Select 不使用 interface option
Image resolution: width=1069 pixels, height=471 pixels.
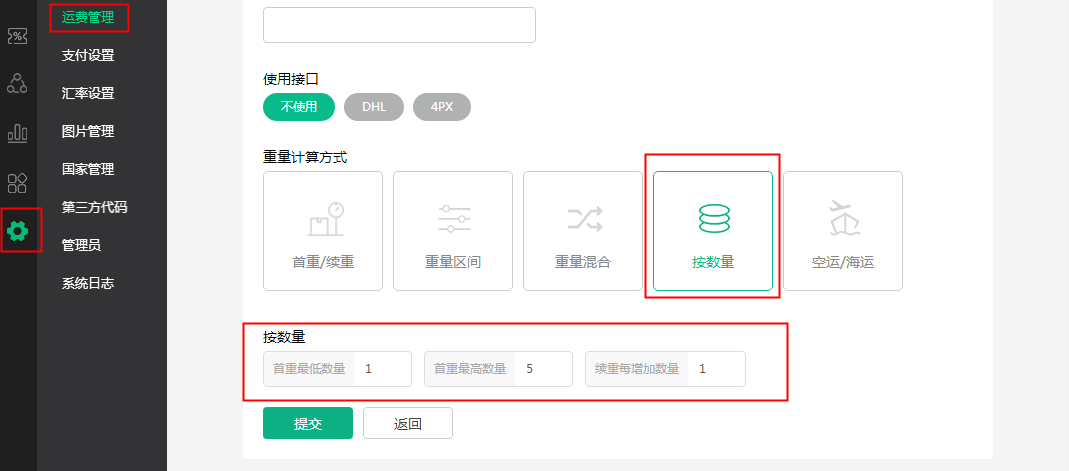tap(299, 107)
